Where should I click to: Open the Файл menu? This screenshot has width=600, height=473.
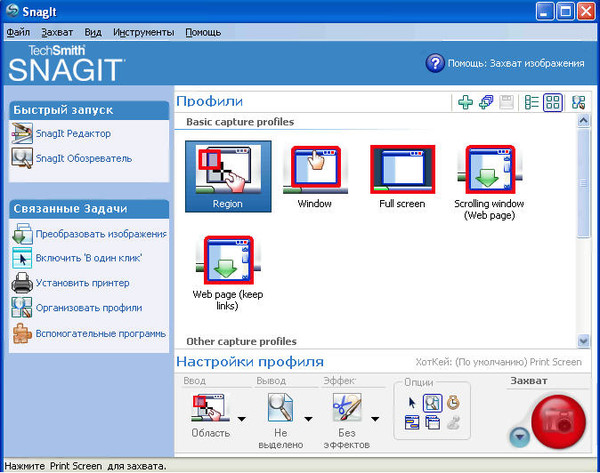[18, 33]
